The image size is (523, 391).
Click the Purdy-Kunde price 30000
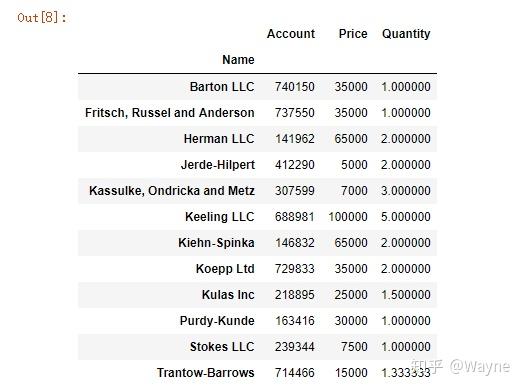351,321
